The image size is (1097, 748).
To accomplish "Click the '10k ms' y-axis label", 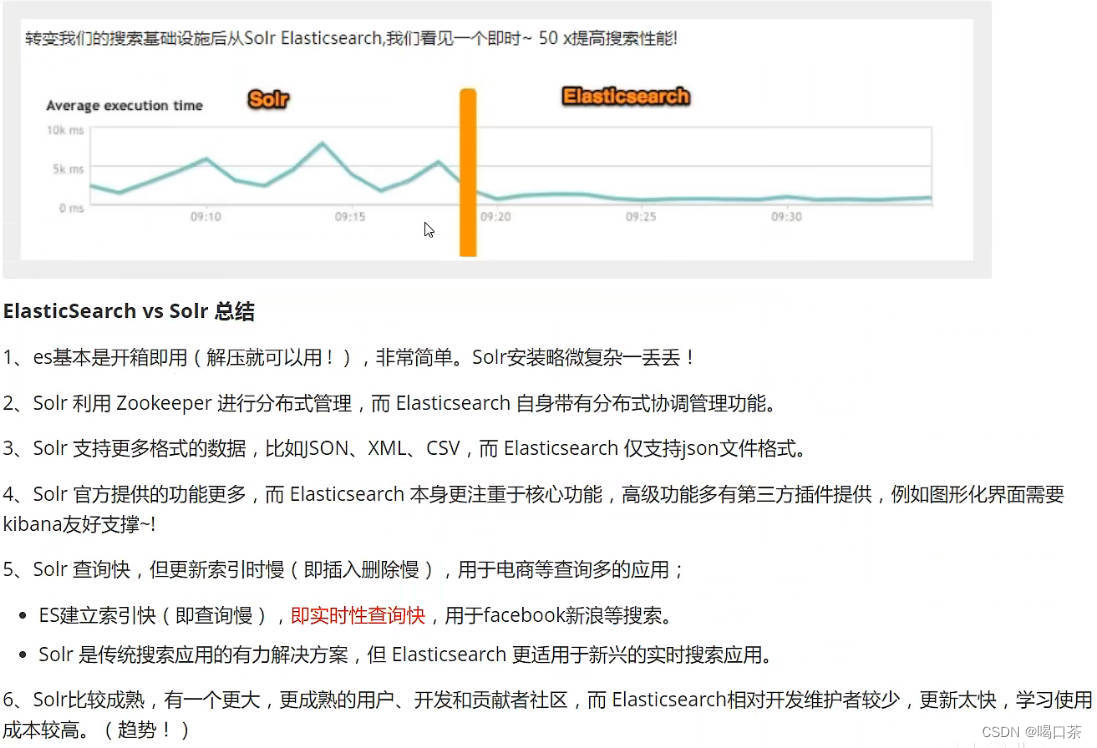I will pyautogui.click(x=65, y=130).
